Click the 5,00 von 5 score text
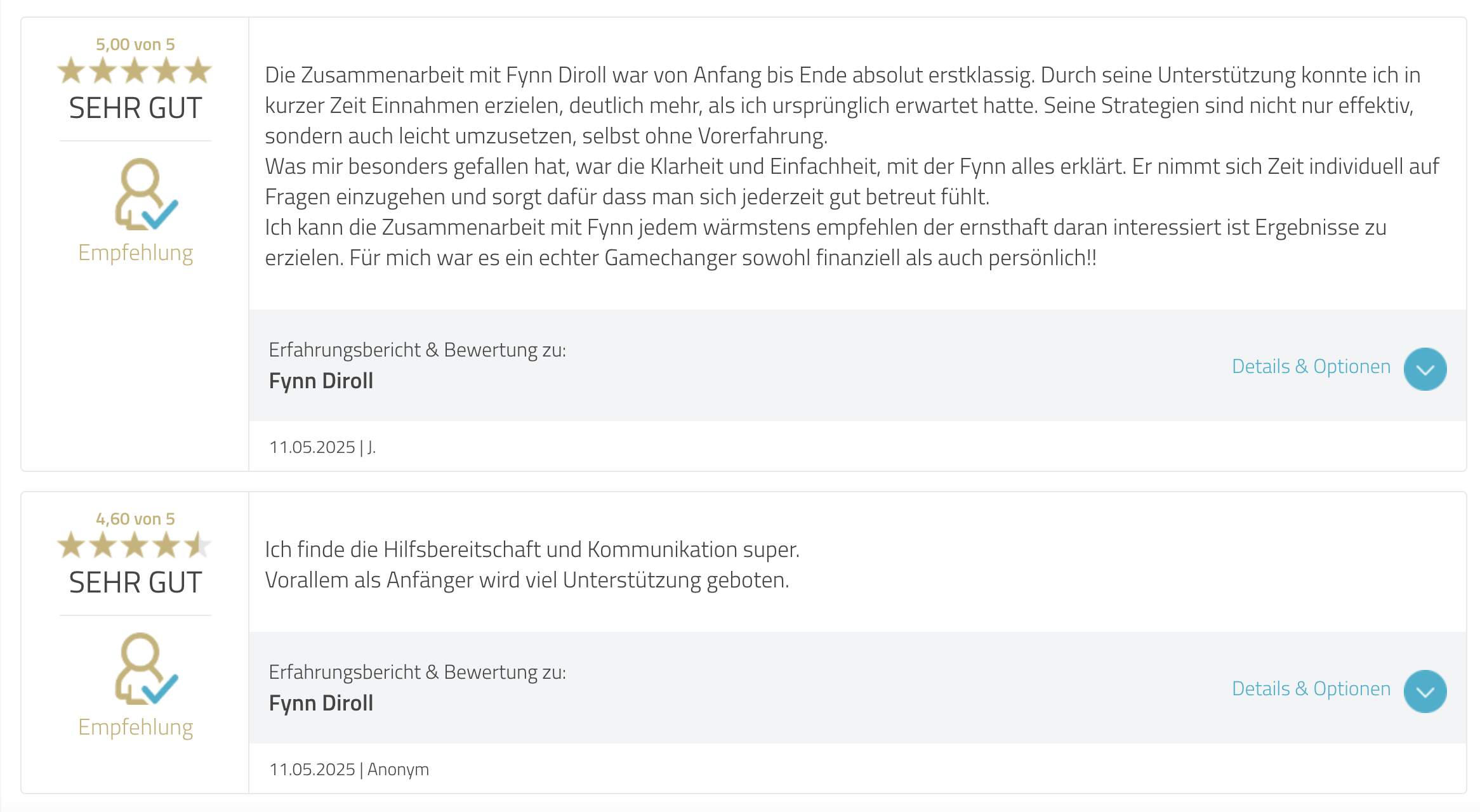Screen dimensions: 1480x812 click(135, 44)
